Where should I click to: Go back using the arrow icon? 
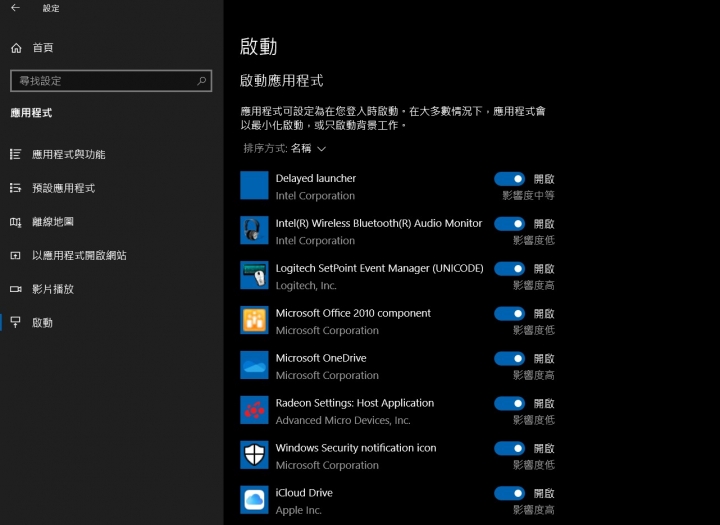click(15, 8)
